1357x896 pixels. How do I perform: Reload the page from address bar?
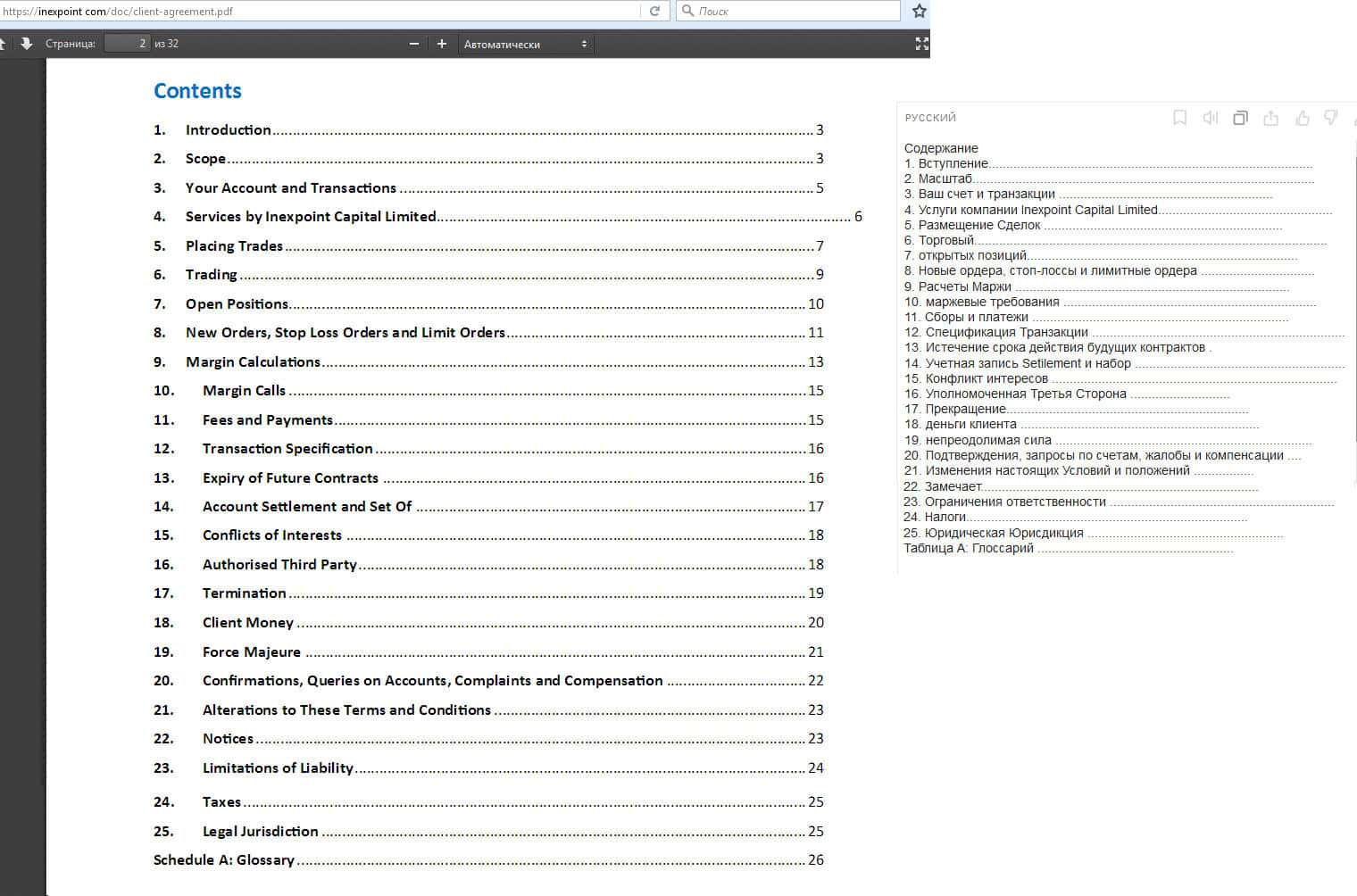[654, 12]
